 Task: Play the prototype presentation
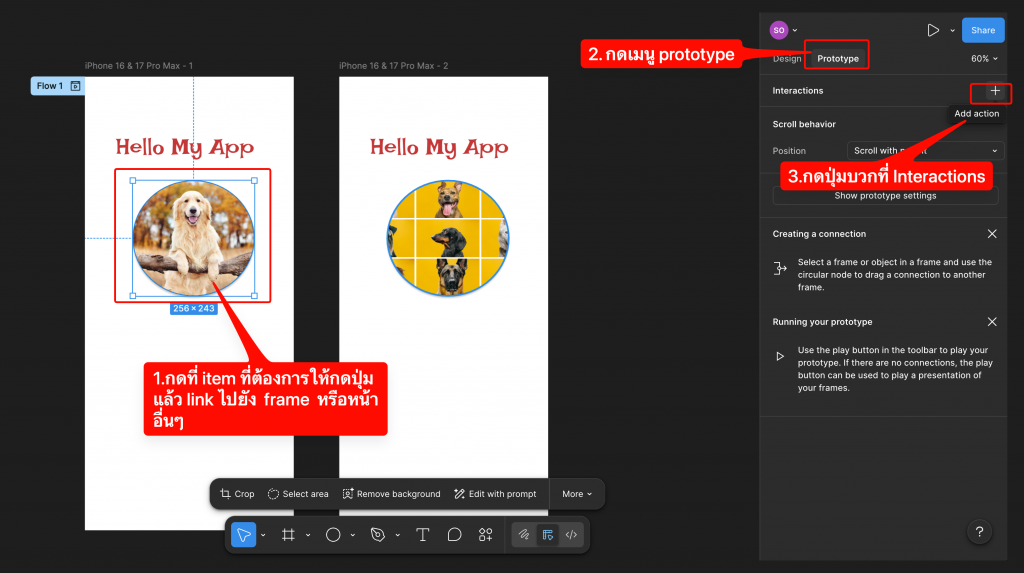pos(932,30)
